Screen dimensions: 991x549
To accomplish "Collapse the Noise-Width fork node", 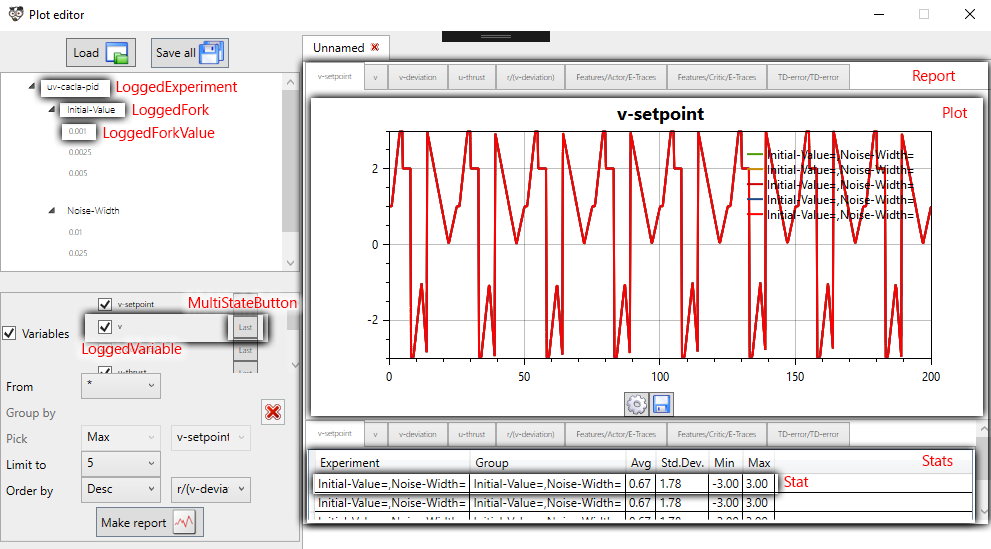I will click(x=52, y=210).
